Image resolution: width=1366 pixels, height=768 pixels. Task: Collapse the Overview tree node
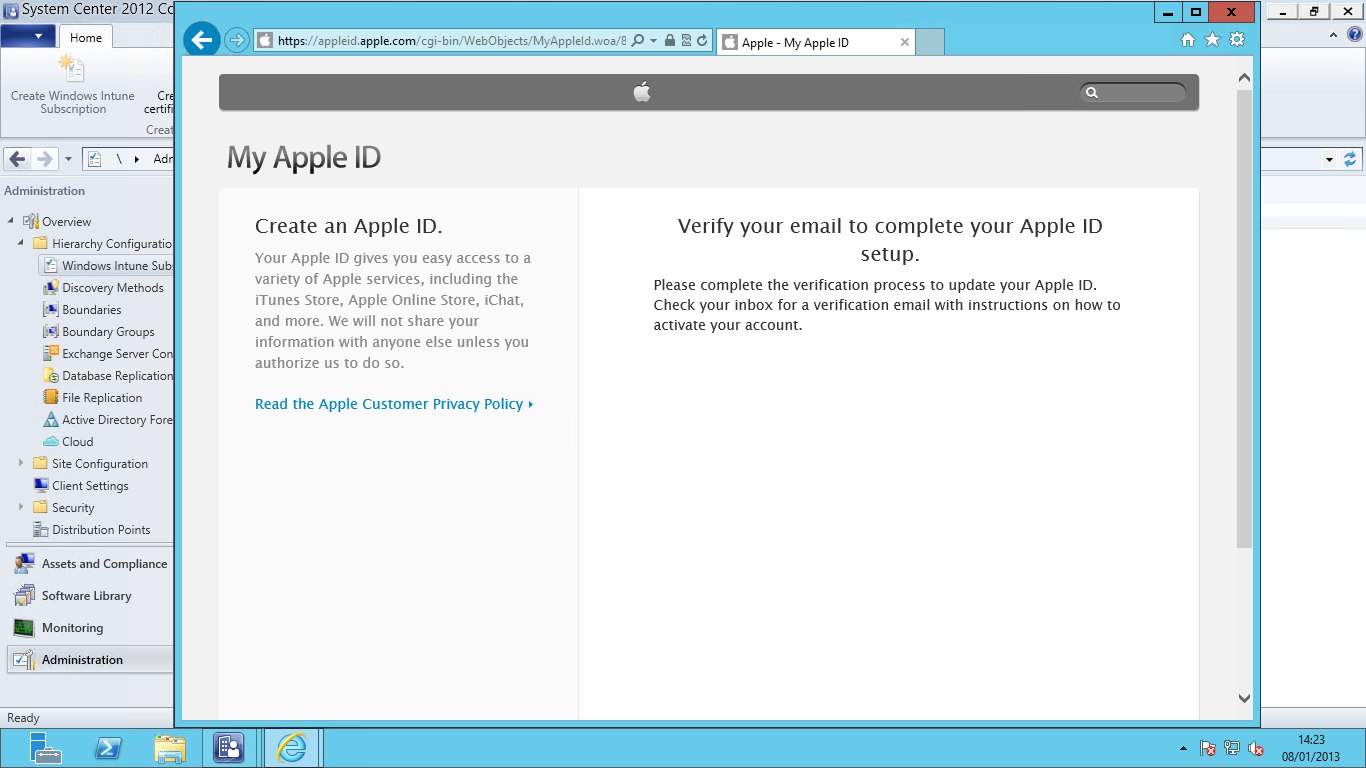(x=11, y=221)
